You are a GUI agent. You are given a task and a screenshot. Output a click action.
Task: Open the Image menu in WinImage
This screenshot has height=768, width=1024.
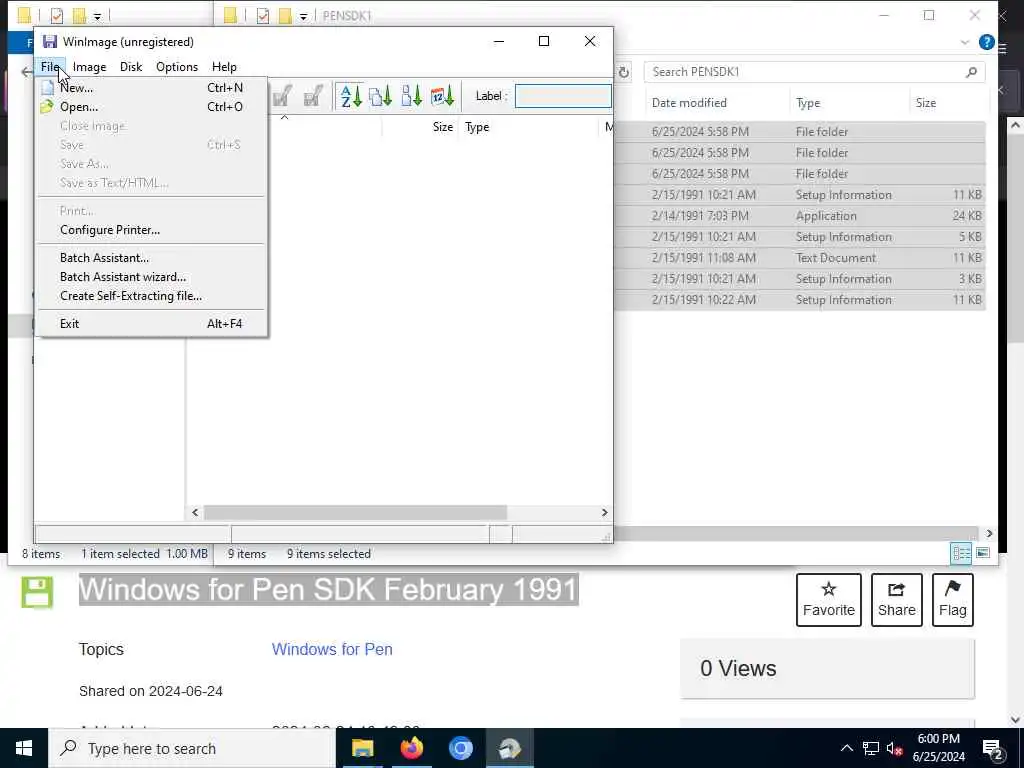89,67
